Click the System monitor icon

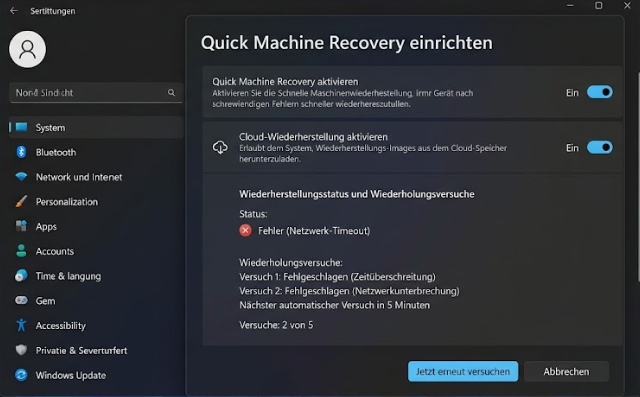(21, 127)
